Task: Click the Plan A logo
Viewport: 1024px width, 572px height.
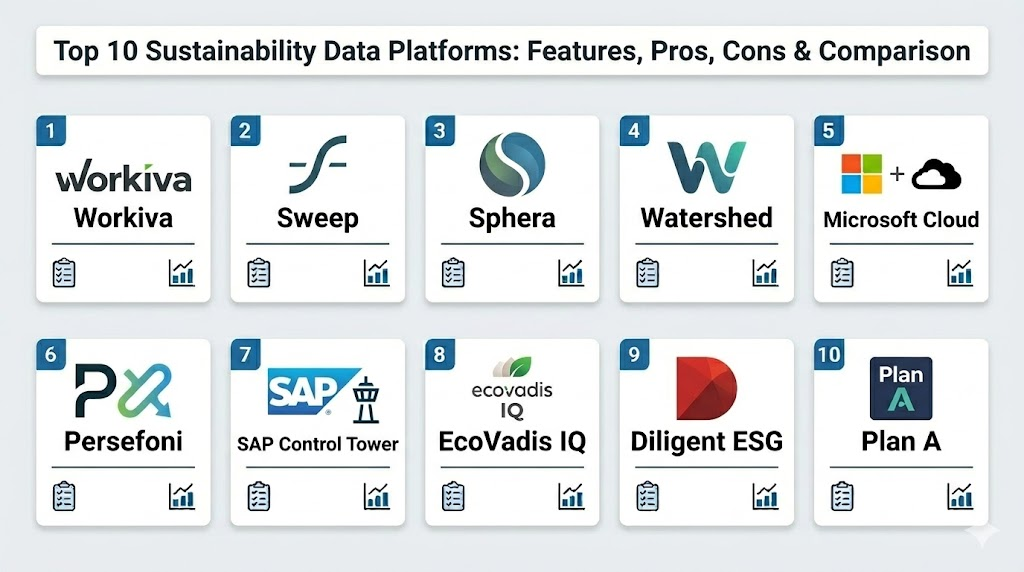Action: click(x=900, y=388)
